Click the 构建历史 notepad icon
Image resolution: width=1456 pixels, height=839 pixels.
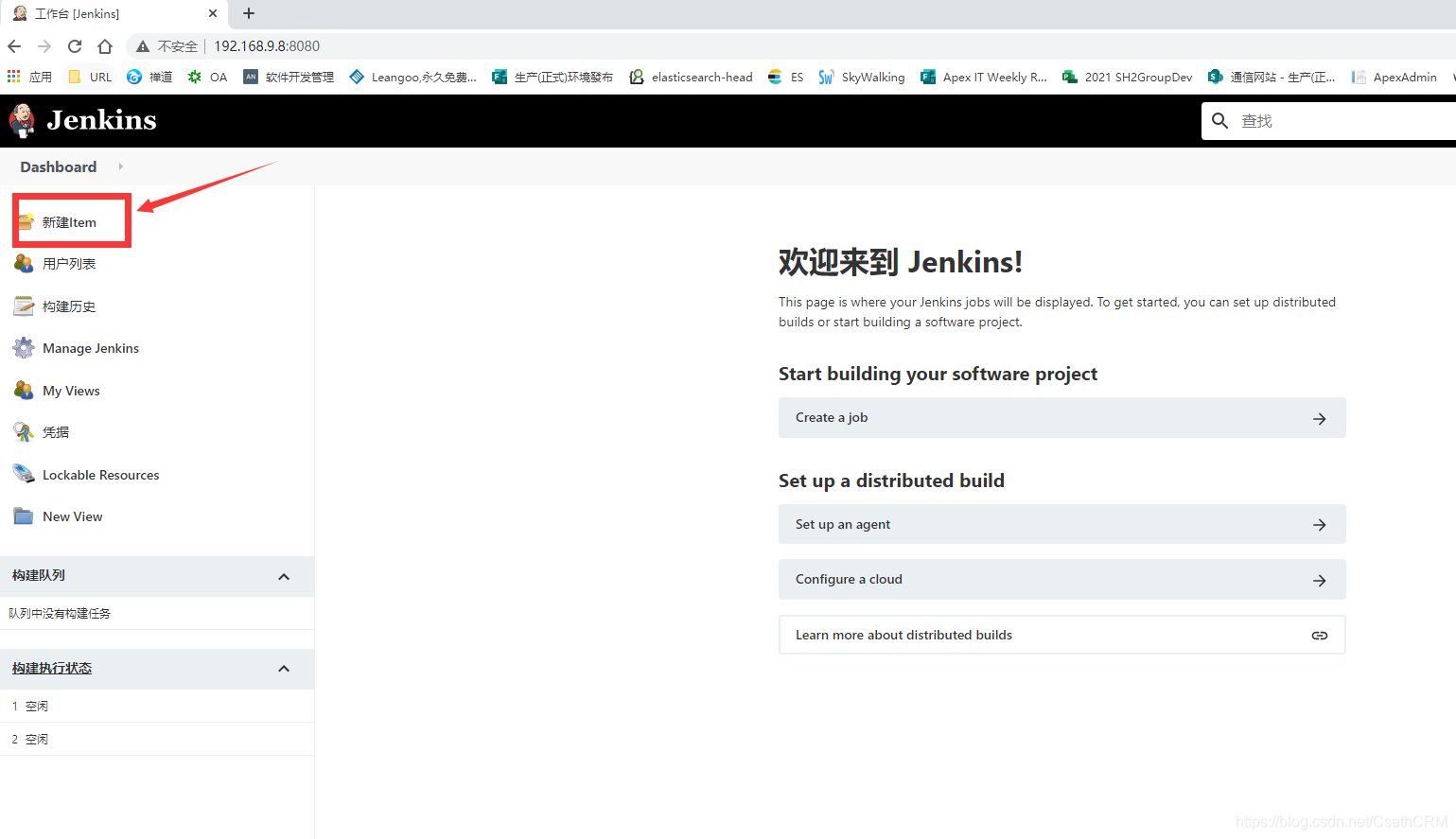24,306
